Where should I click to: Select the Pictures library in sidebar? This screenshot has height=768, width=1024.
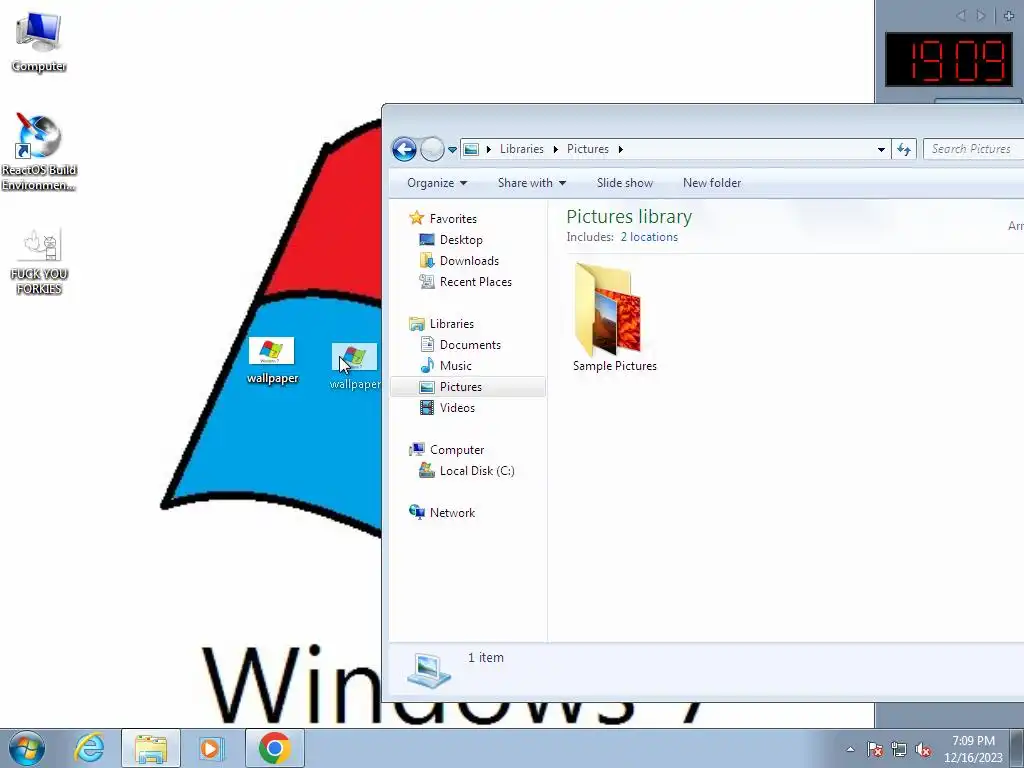coord(468,387)
